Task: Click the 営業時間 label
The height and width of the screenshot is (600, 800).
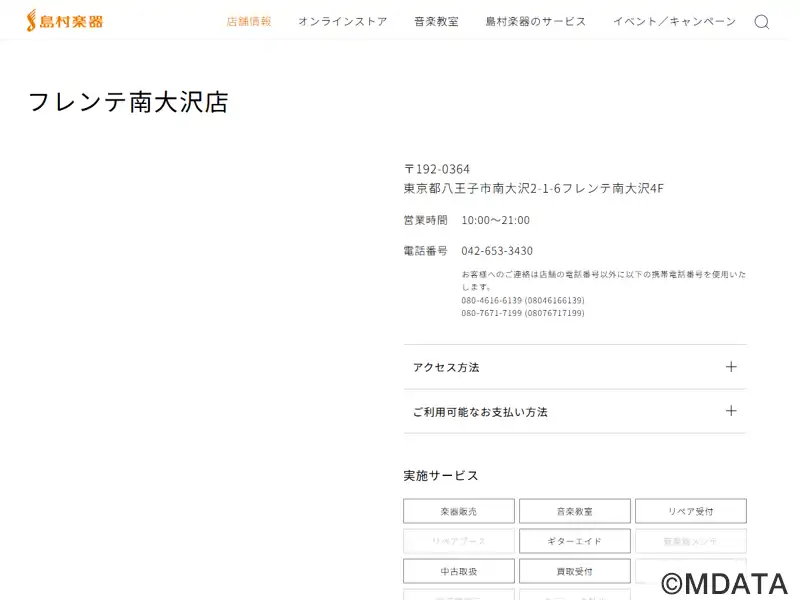Action: pos(426,220)
